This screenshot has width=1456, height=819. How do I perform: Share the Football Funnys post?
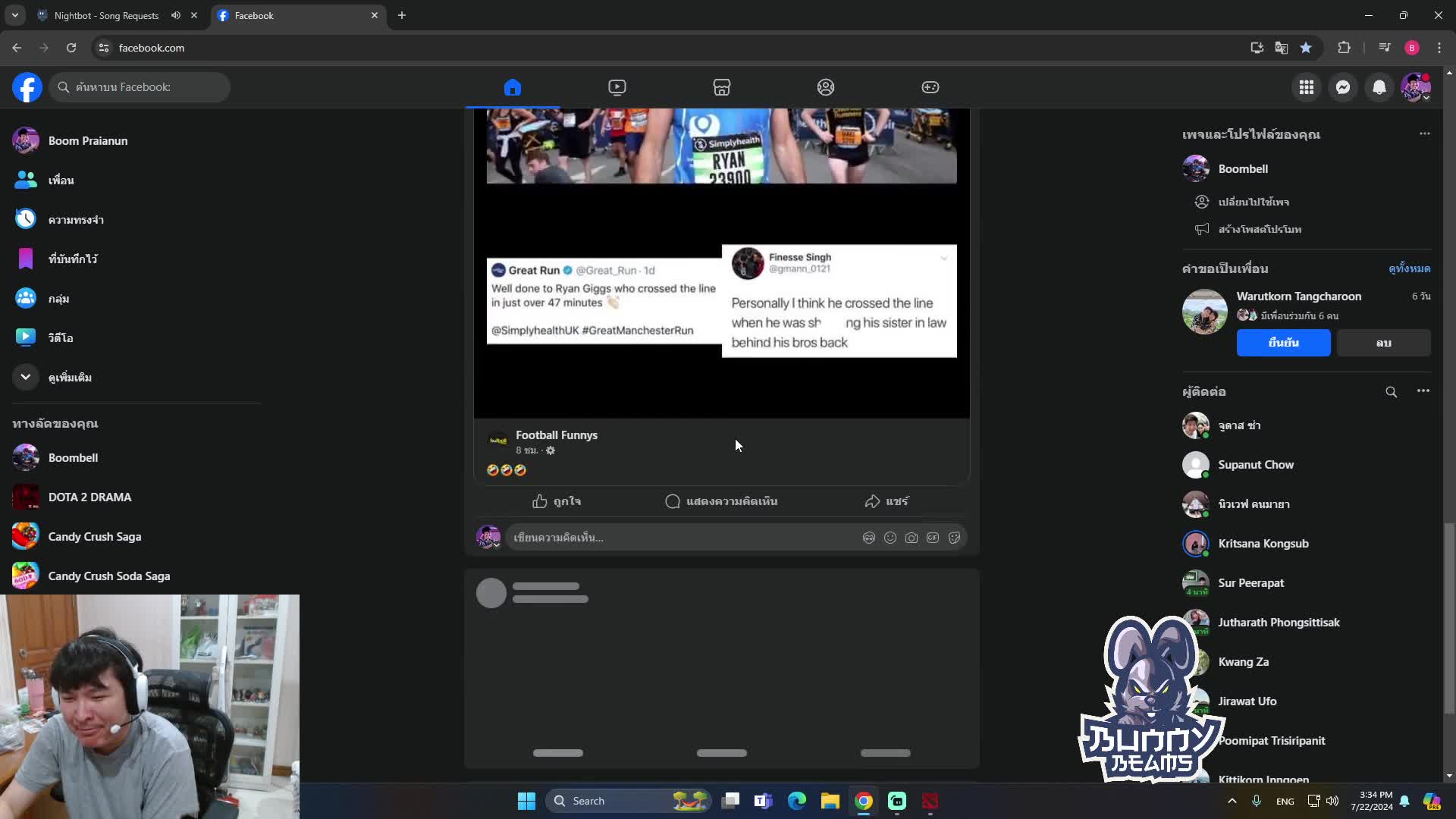tap(886, 501)
